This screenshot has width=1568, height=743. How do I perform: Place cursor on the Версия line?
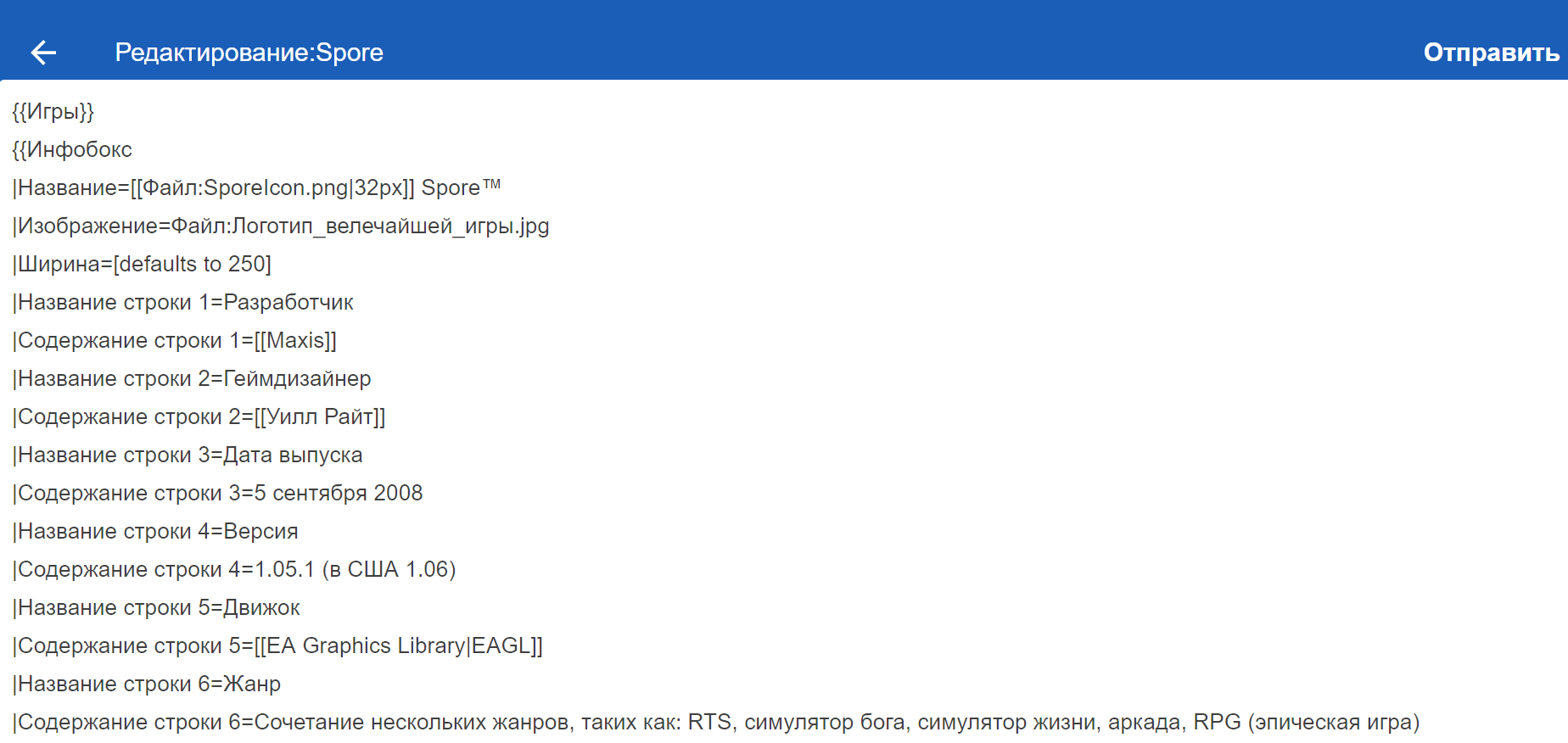[155, 531]
